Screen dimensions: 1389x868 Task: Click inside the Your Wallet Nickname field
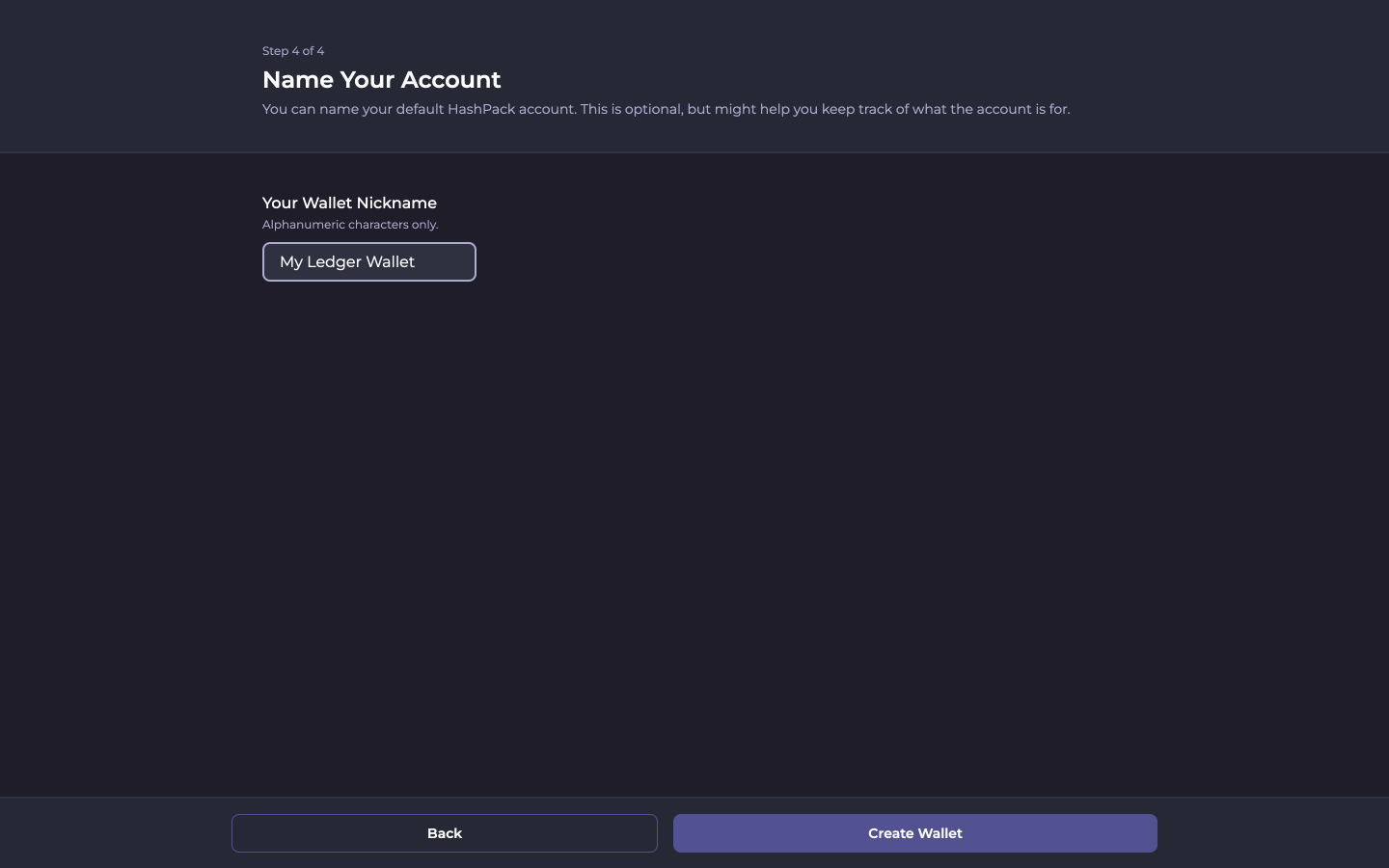pyautogui.click(x=369, y=261)
